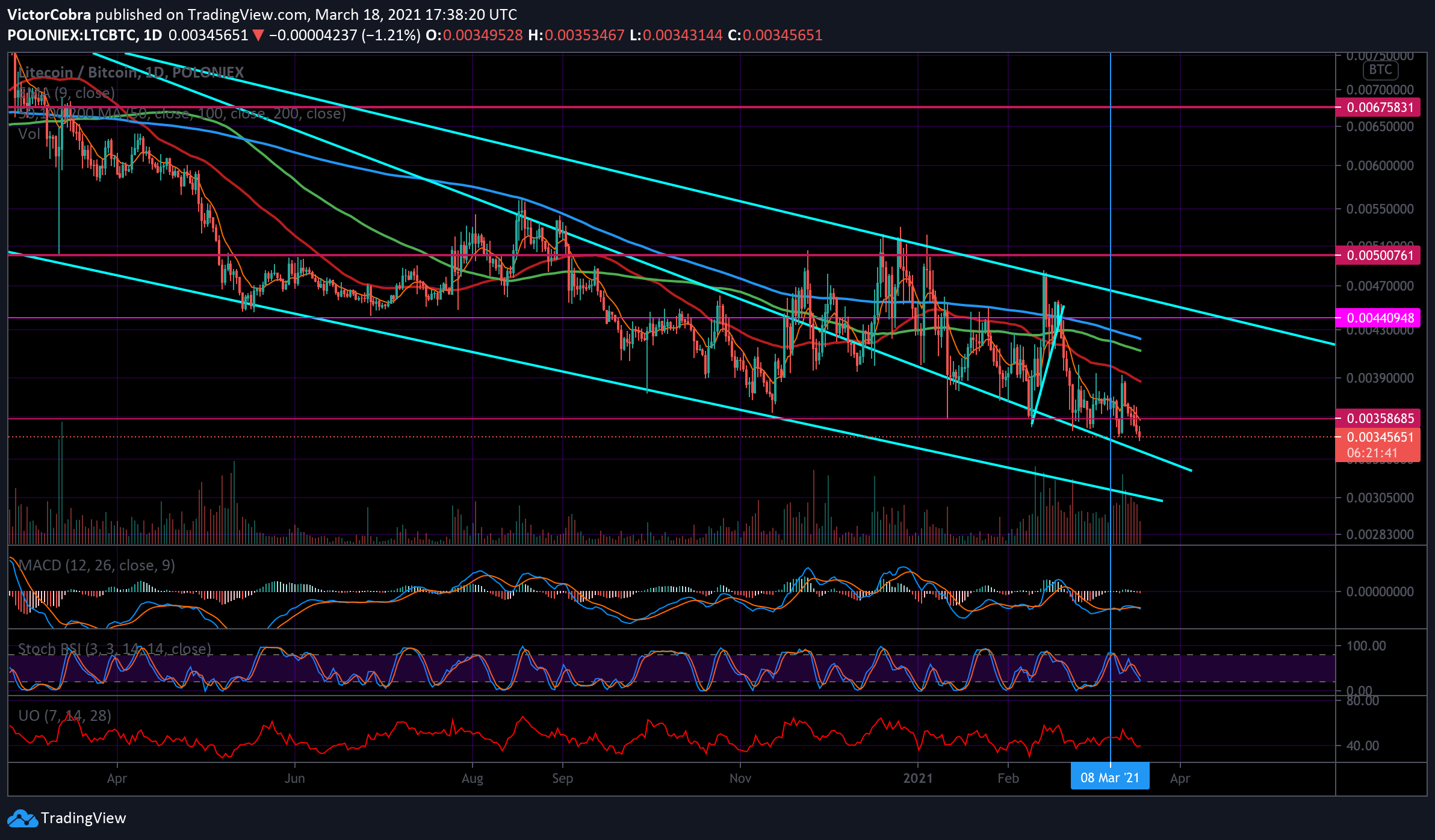
Task: Click the 0.00550000 price axis tick
Action: (x=1380, y=209)
